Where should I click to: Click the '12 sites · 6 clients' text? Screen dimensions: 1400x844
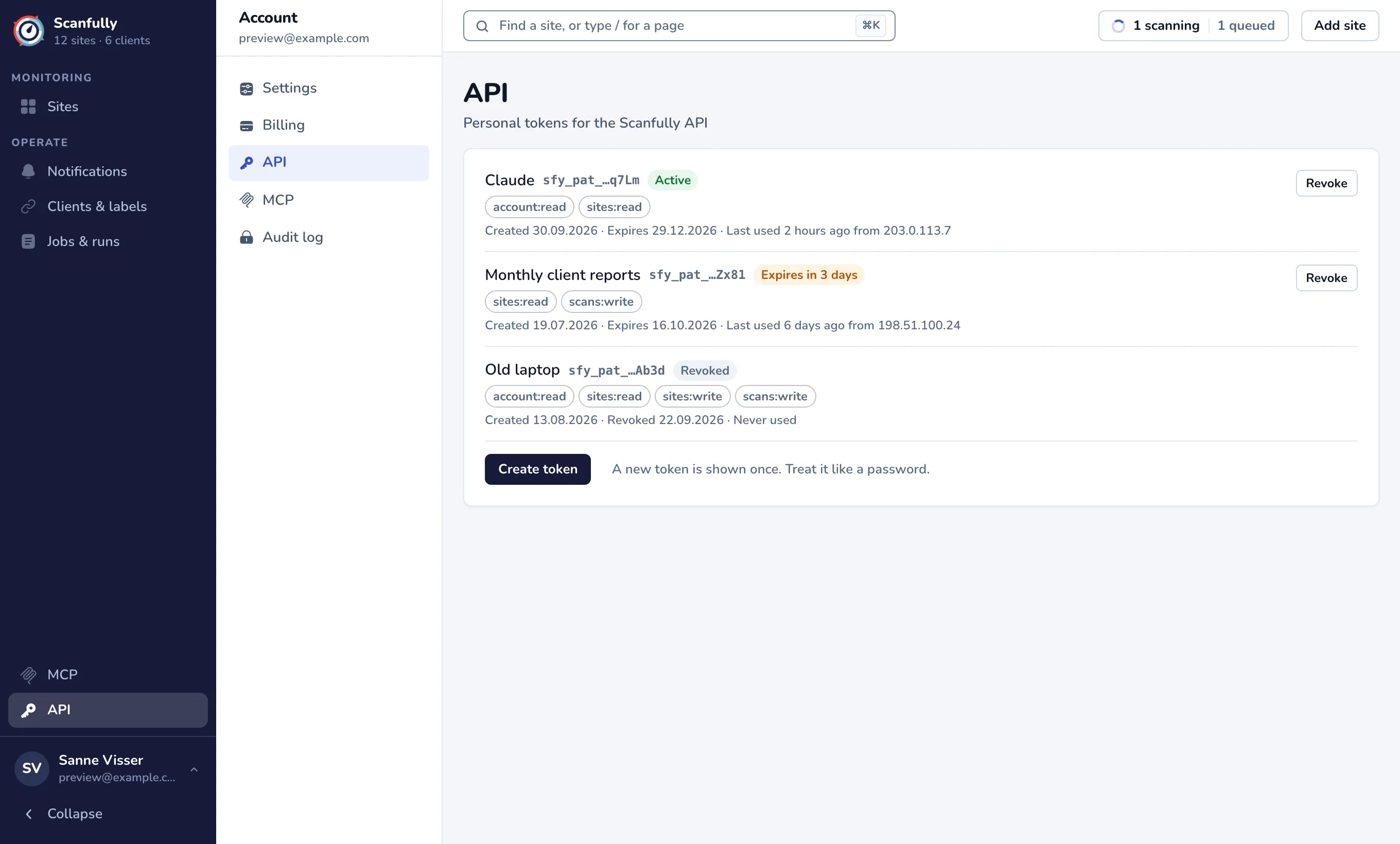[x=102, y=40]
